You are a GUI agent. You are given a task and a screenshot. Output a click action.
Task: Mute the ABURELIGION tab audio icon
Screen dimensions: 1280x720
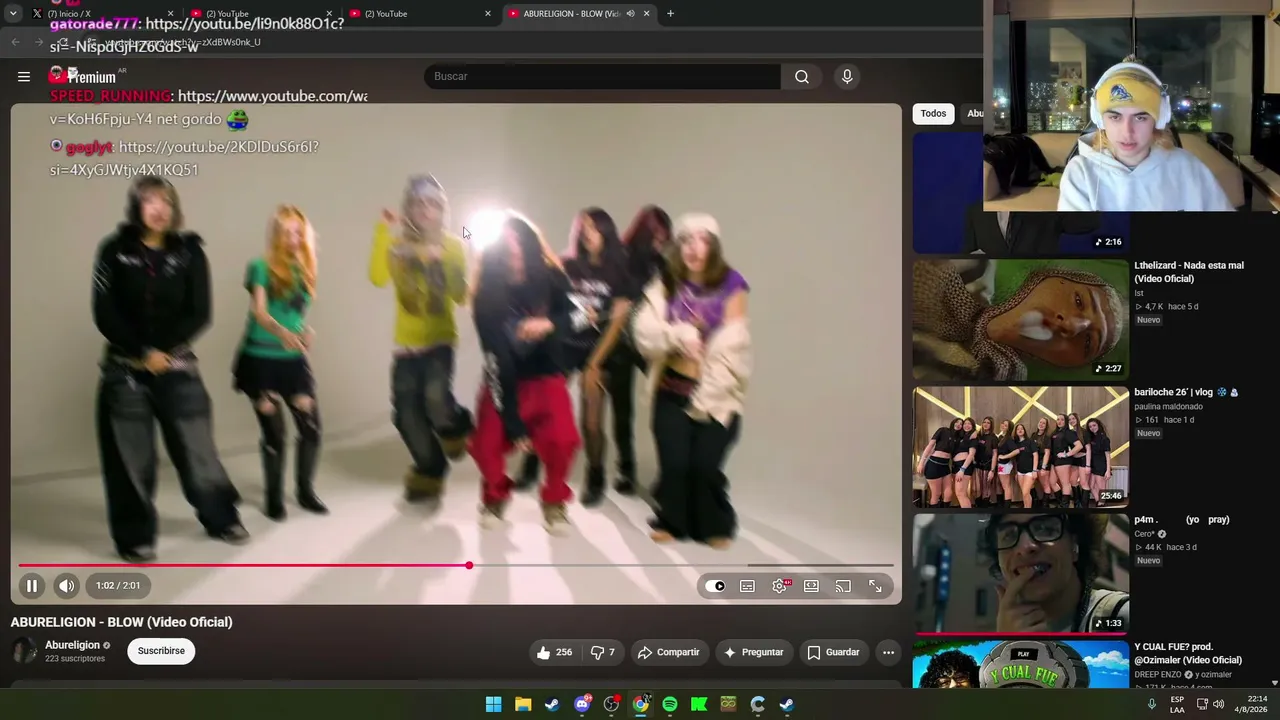(x=630, y=14)
